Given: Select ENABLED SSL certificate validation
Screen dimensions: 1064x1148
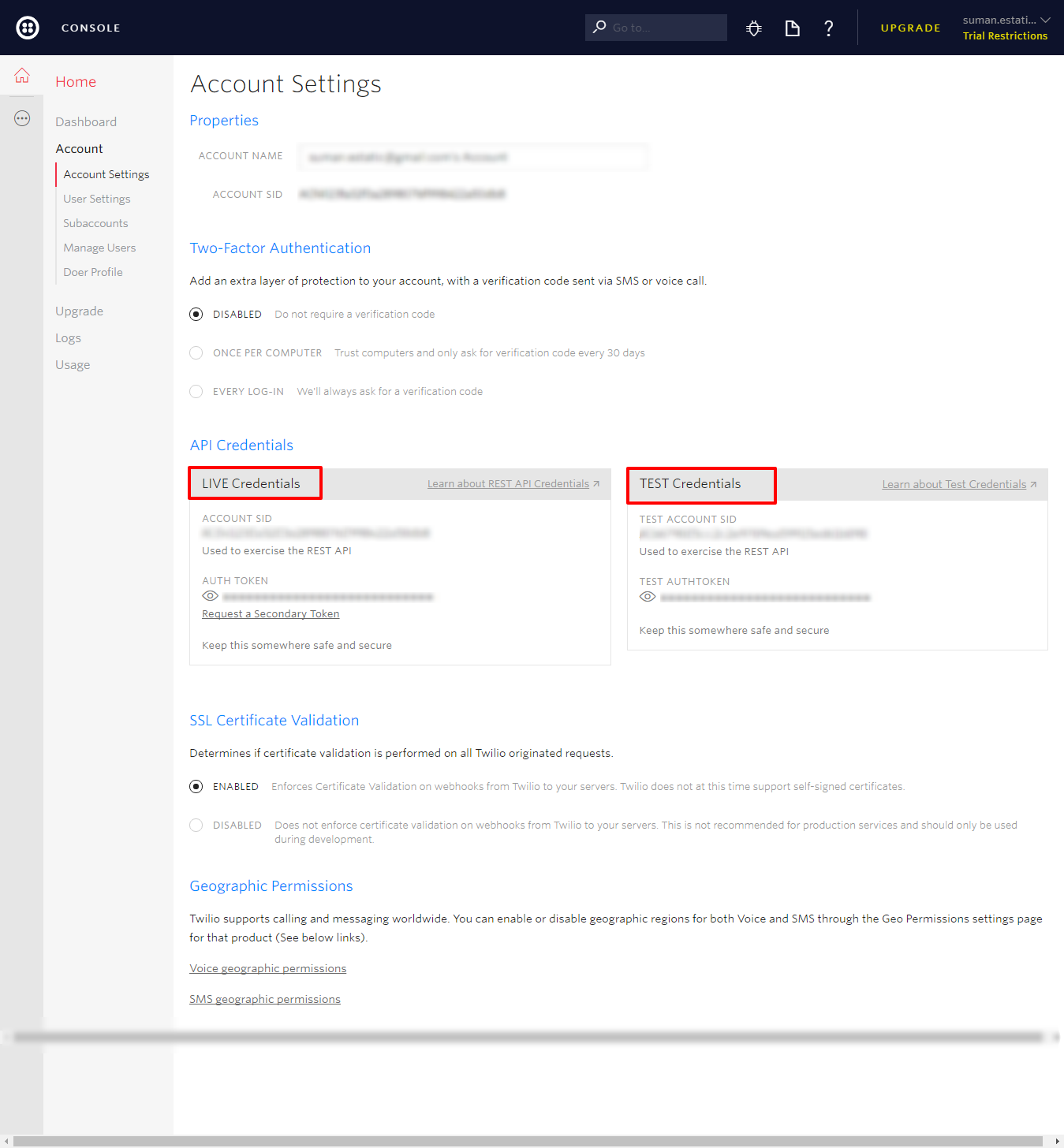Looking at the screenshot, I should click(x=196, y=786).
